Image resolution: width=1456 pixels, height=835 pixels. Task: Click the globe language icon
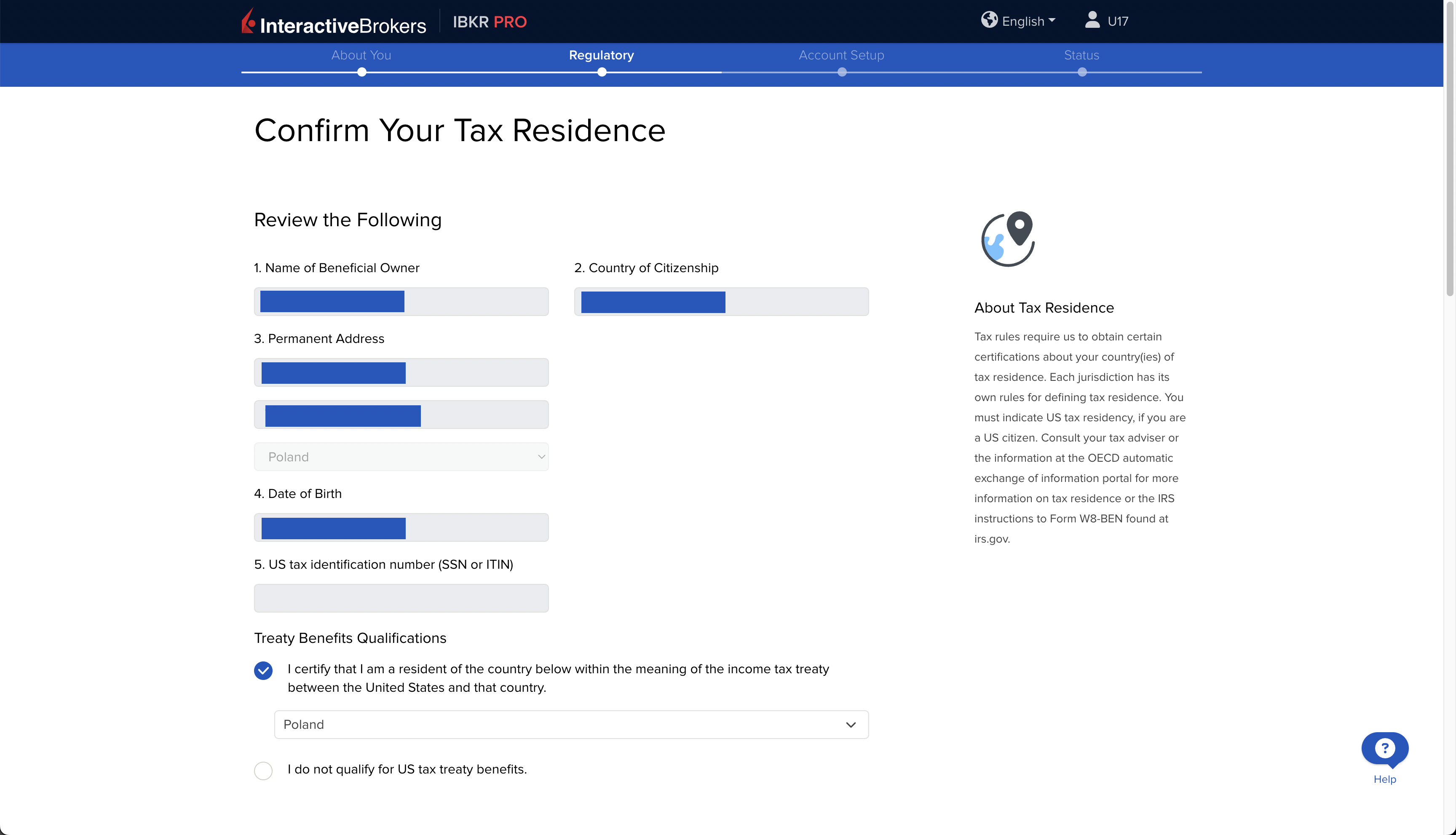coord(989,20)
